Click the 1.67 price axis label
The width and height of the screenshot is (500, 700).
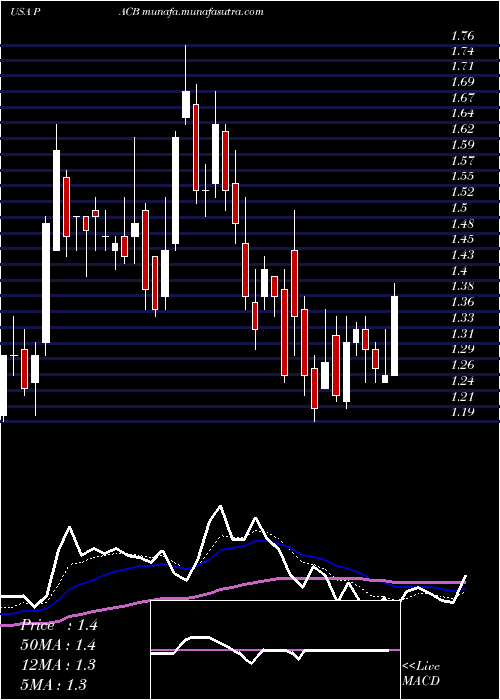462,98
